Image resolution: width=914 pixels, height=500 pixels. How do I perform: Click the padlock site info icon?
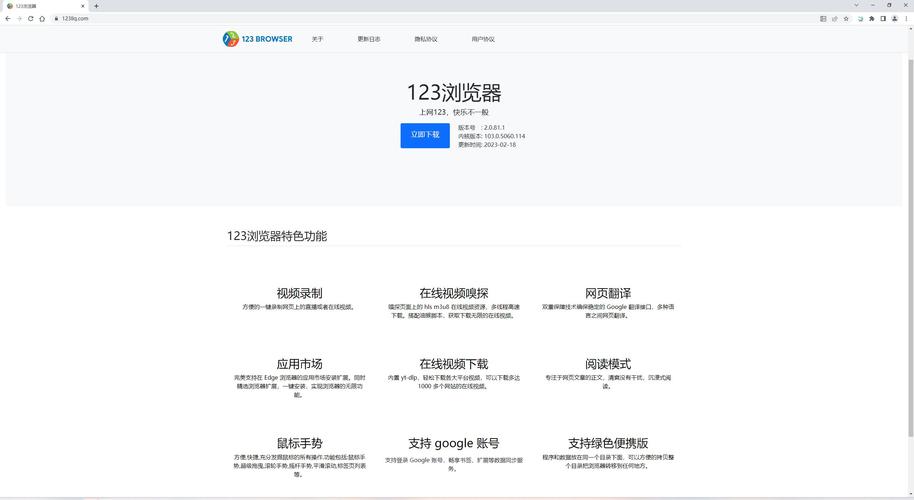(57, 19)
